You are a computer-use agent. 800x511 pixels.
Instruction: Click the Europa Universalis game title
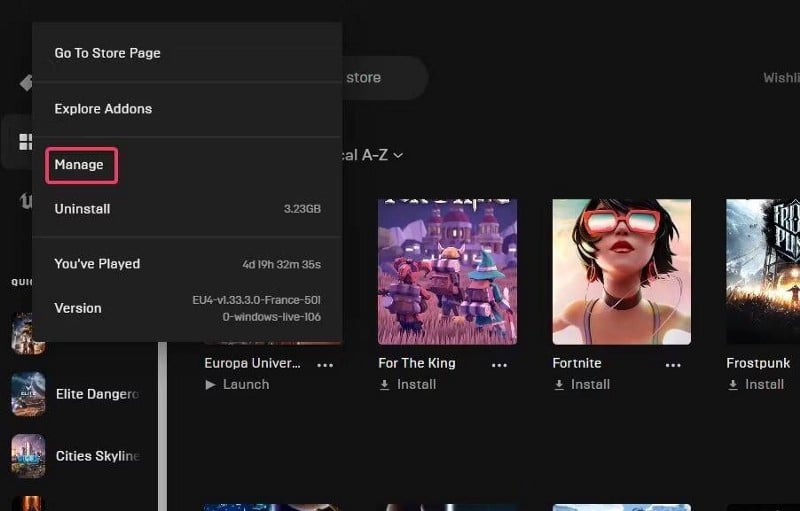253,363
